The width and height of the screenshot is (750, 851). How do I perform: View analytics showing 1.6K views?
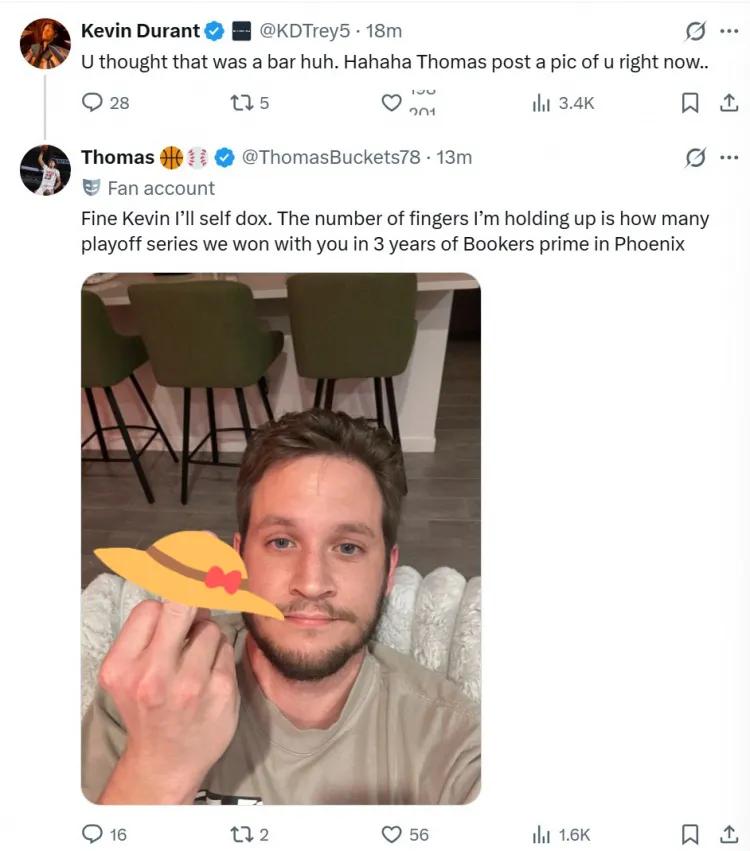[542, 834]
